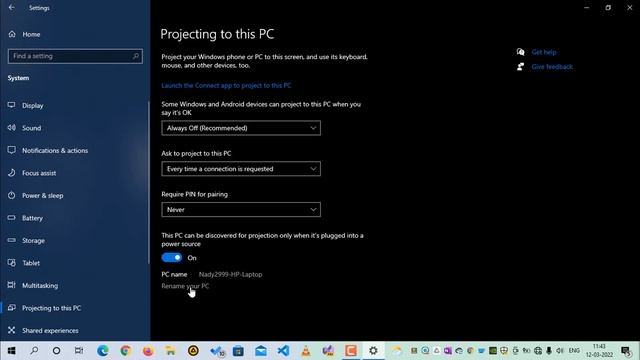Open the notification Action Center
The height and width of the screenshot is (360, 640).
[x=626, y=351]
